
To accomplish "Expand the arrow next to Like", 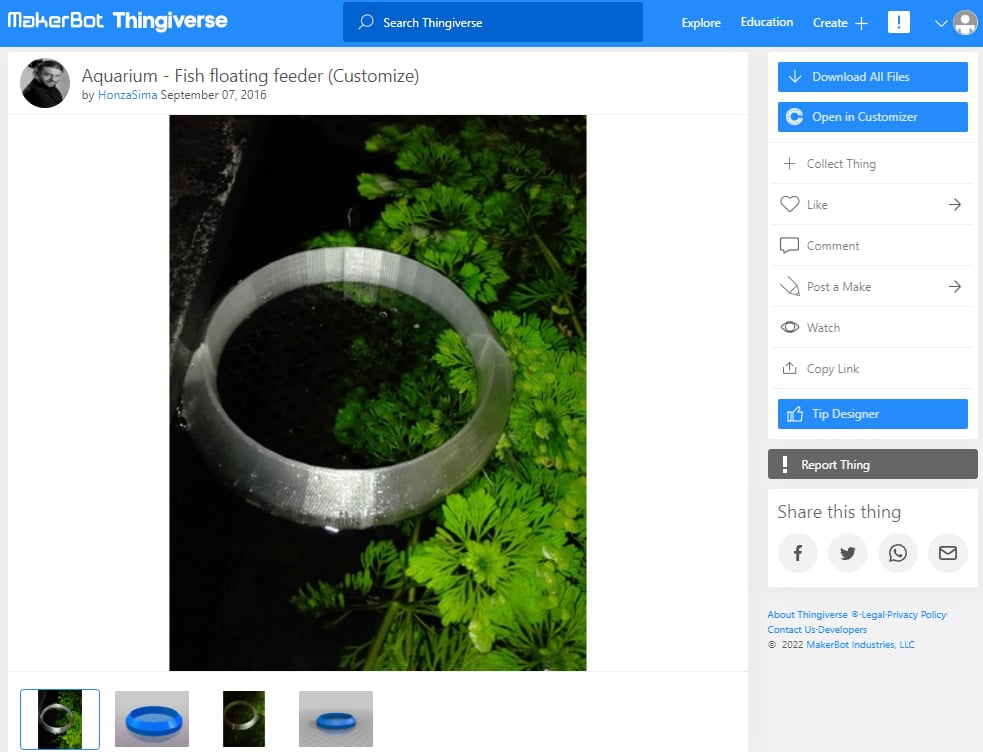I will click(x=955, y=204).
